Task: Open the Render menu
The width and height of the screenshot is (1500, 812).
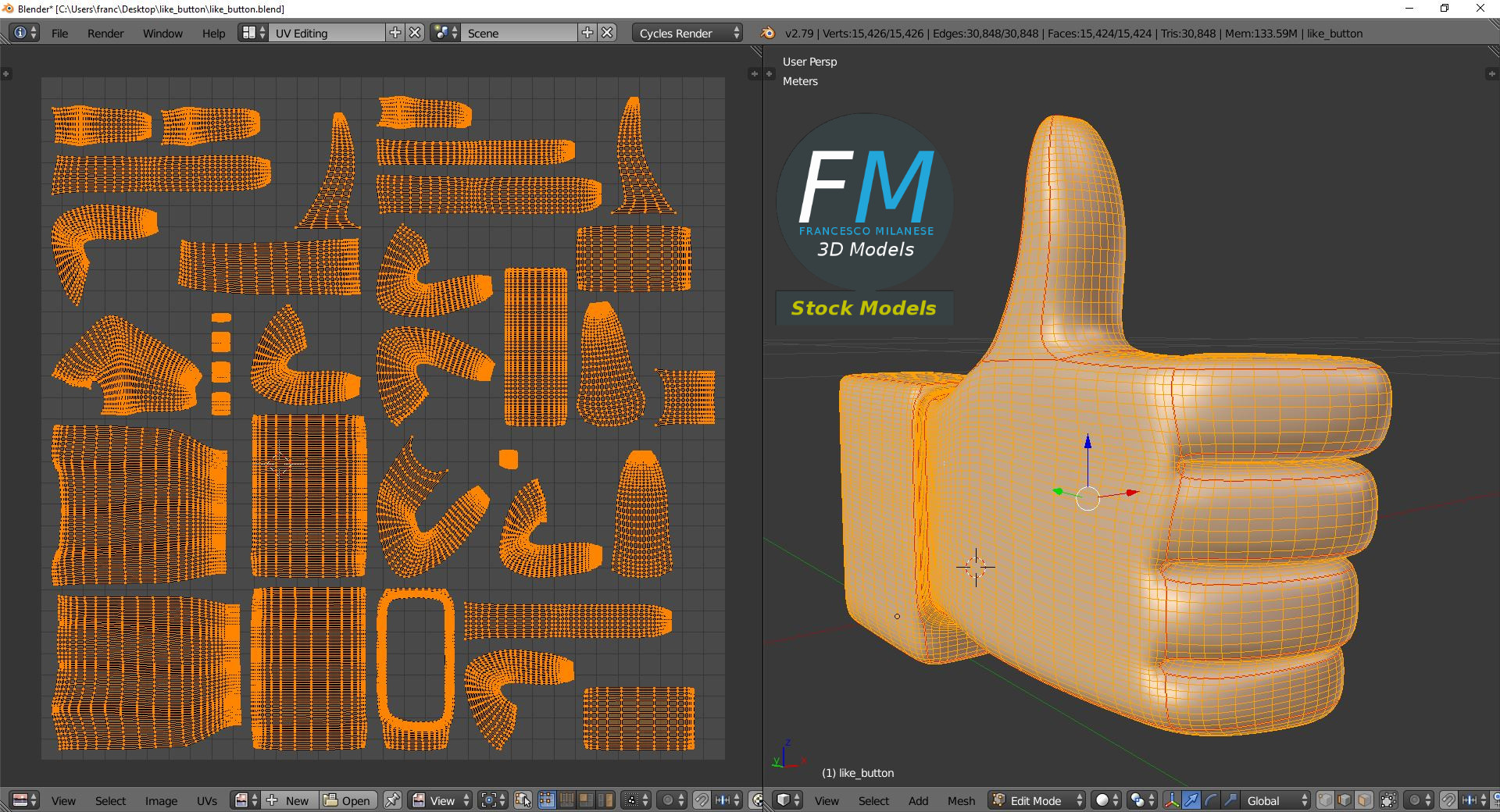Action: pos(105,34)
